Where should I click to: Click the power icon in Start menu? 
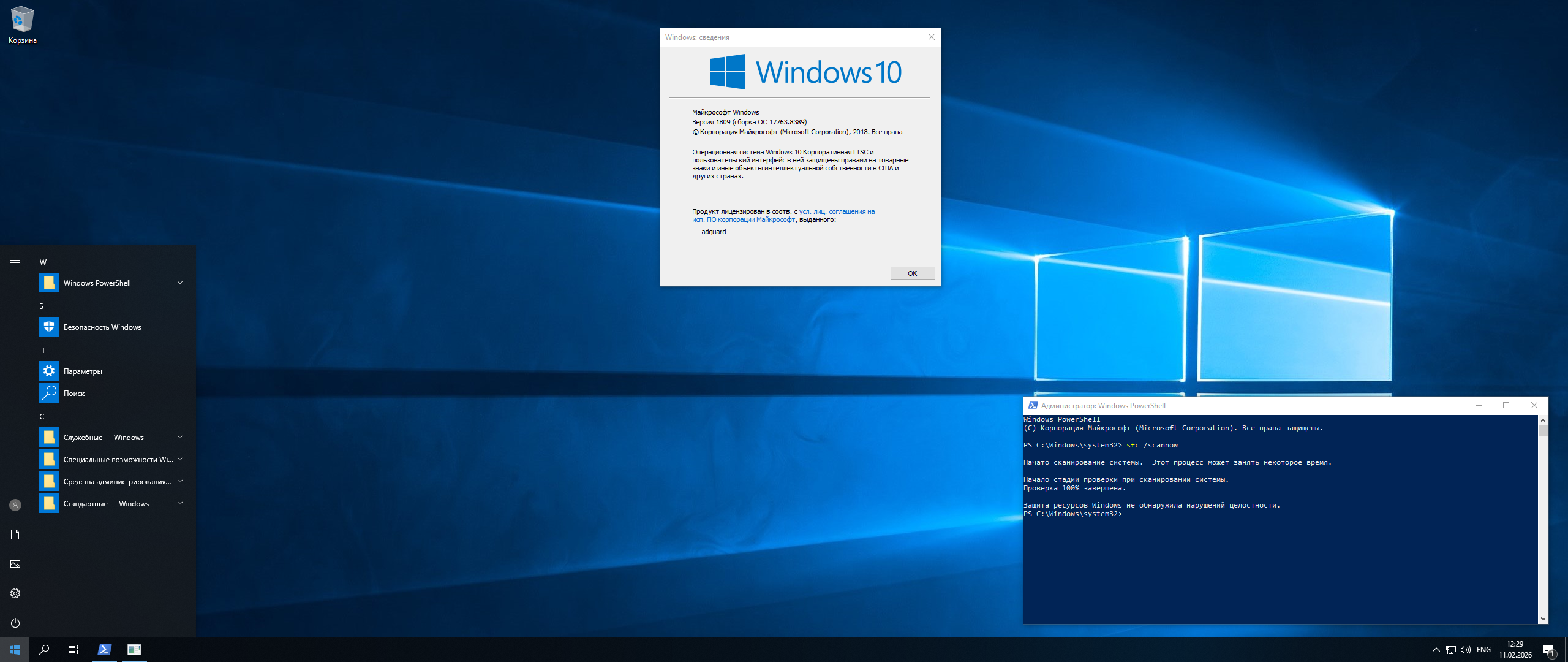15,623
